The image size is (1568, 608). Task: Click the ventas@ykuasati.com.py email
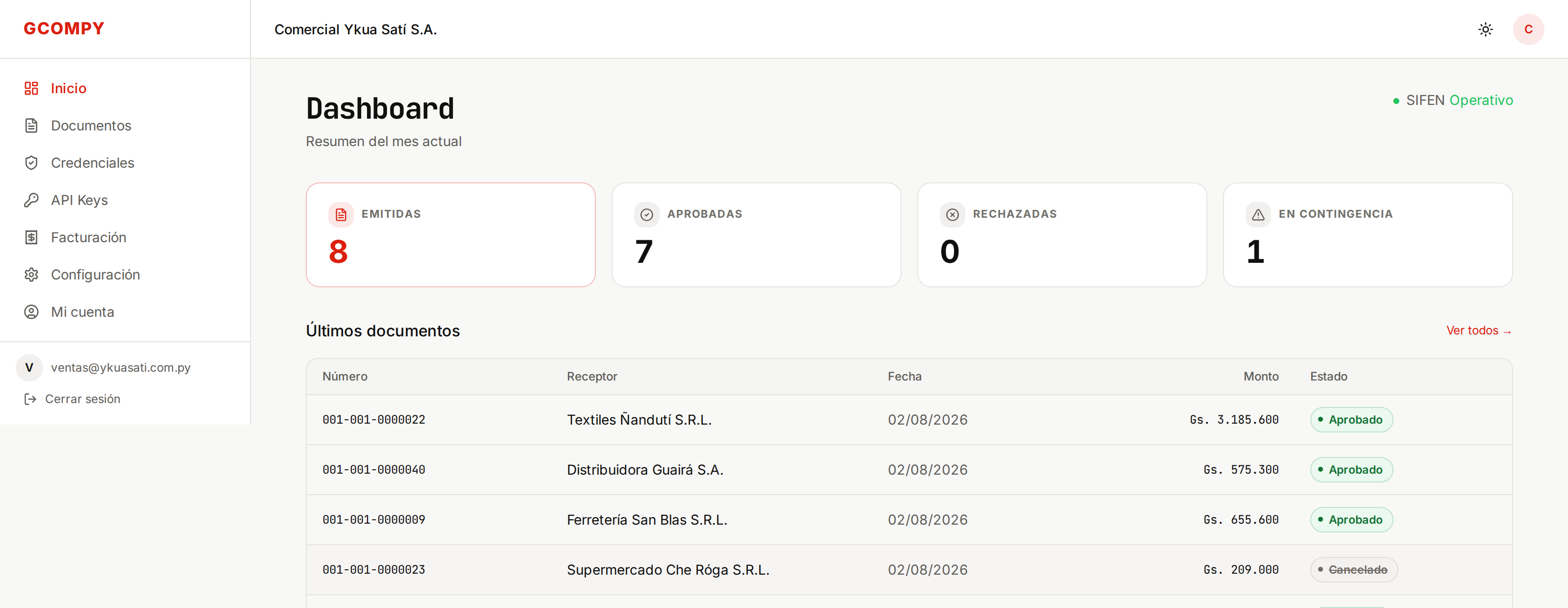point(121,367)
